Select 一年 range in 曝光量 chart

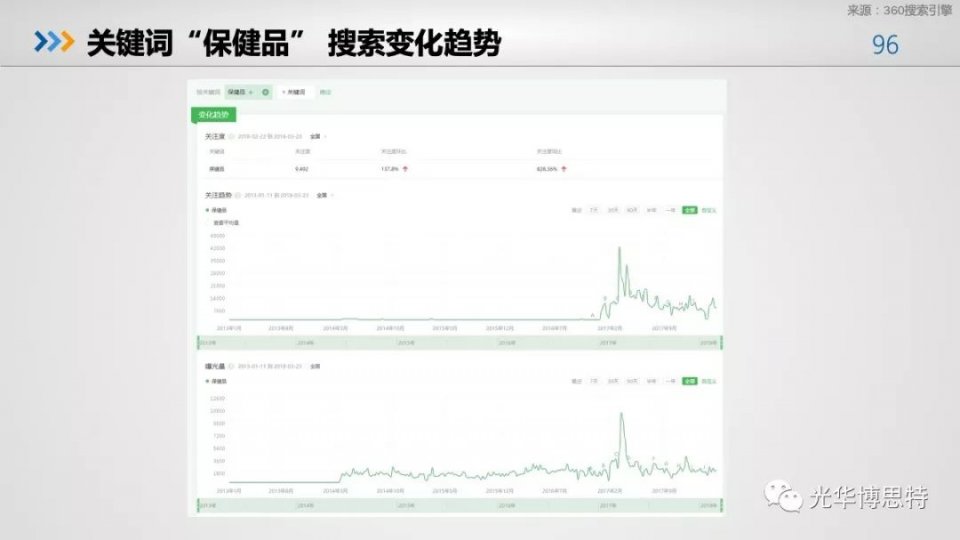(670, 381)
